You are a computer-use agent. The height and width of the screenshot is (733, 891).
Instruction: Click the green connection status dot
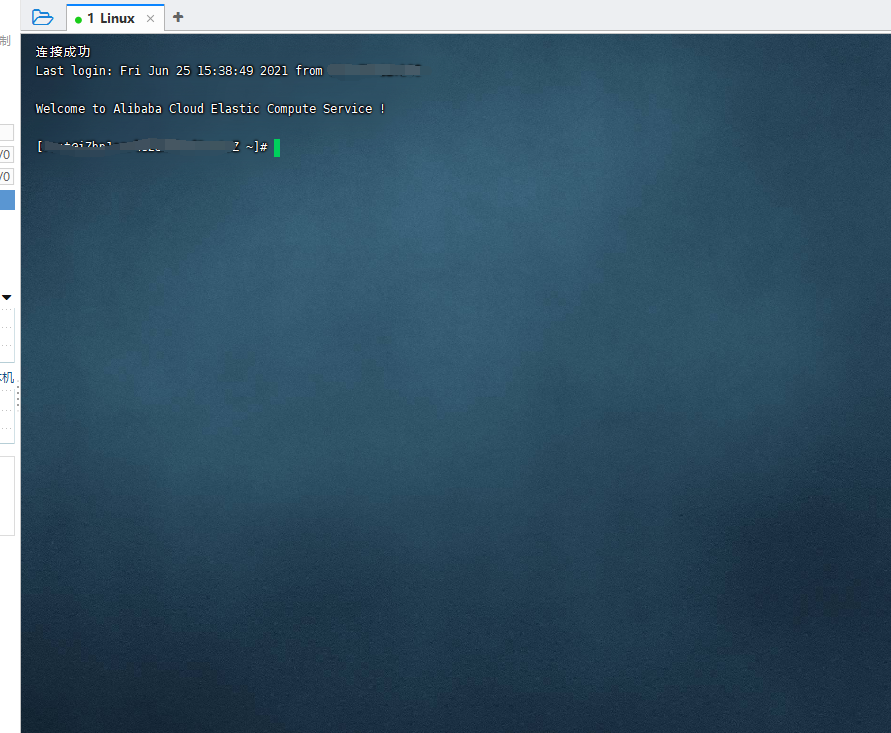click(78, 18)
